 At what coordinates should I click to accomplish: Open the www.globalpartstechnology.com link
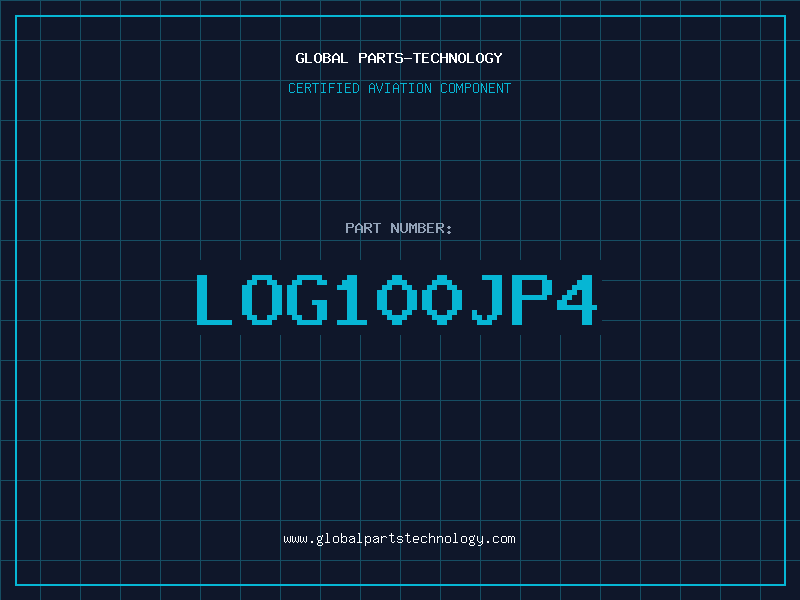[399, 539]
